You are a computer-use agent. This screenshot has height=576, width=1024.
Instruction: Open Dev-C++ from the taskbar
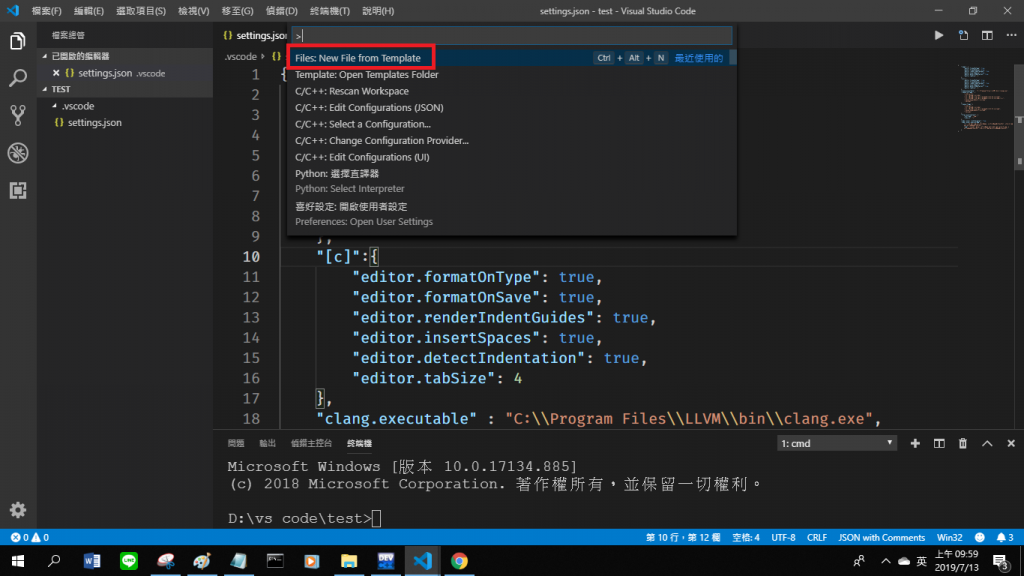point(385,561)
